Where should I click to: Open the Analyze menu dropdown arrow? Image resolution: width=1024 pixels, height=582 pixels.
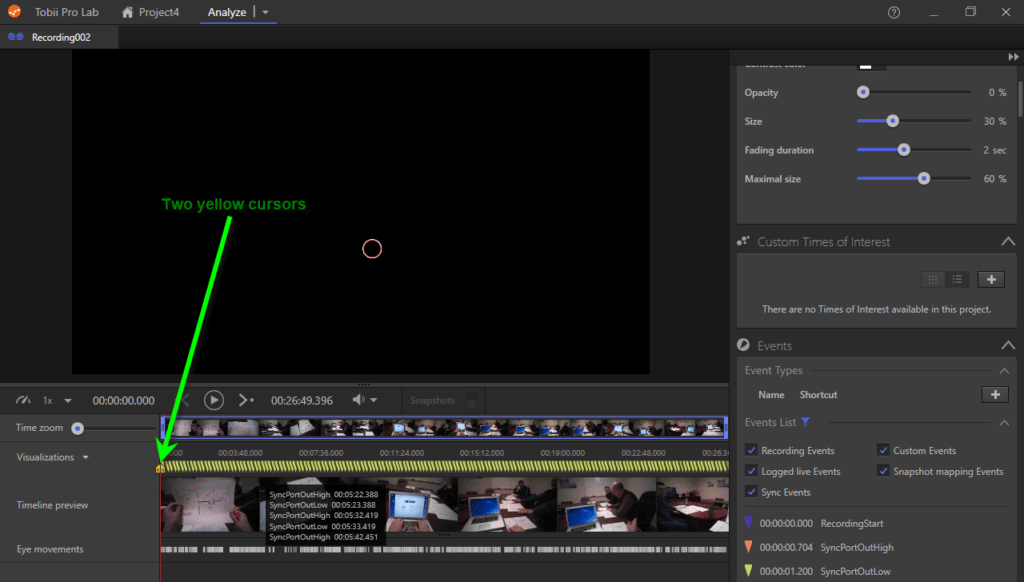click(x=264, y=11)
